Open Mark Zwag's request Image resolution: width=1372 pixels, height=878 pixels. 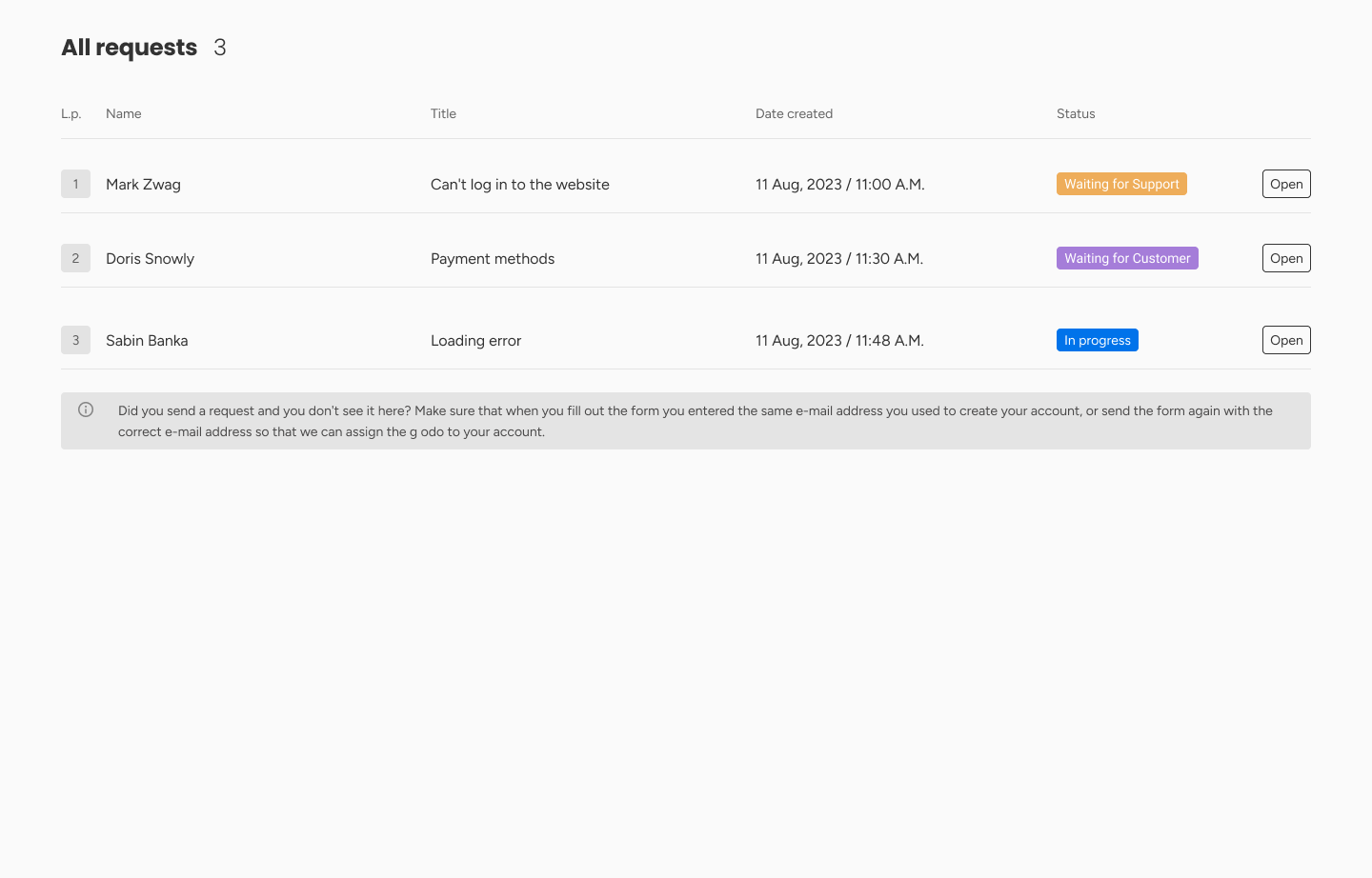pos(1286,184)
